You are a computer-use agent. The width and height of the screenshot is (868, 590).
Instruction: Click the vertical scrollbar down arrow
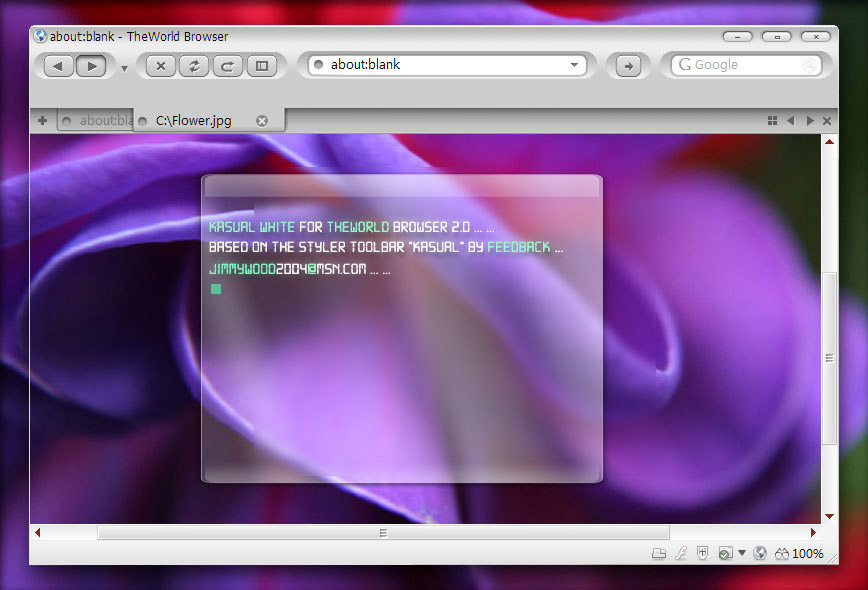point(829,516)
